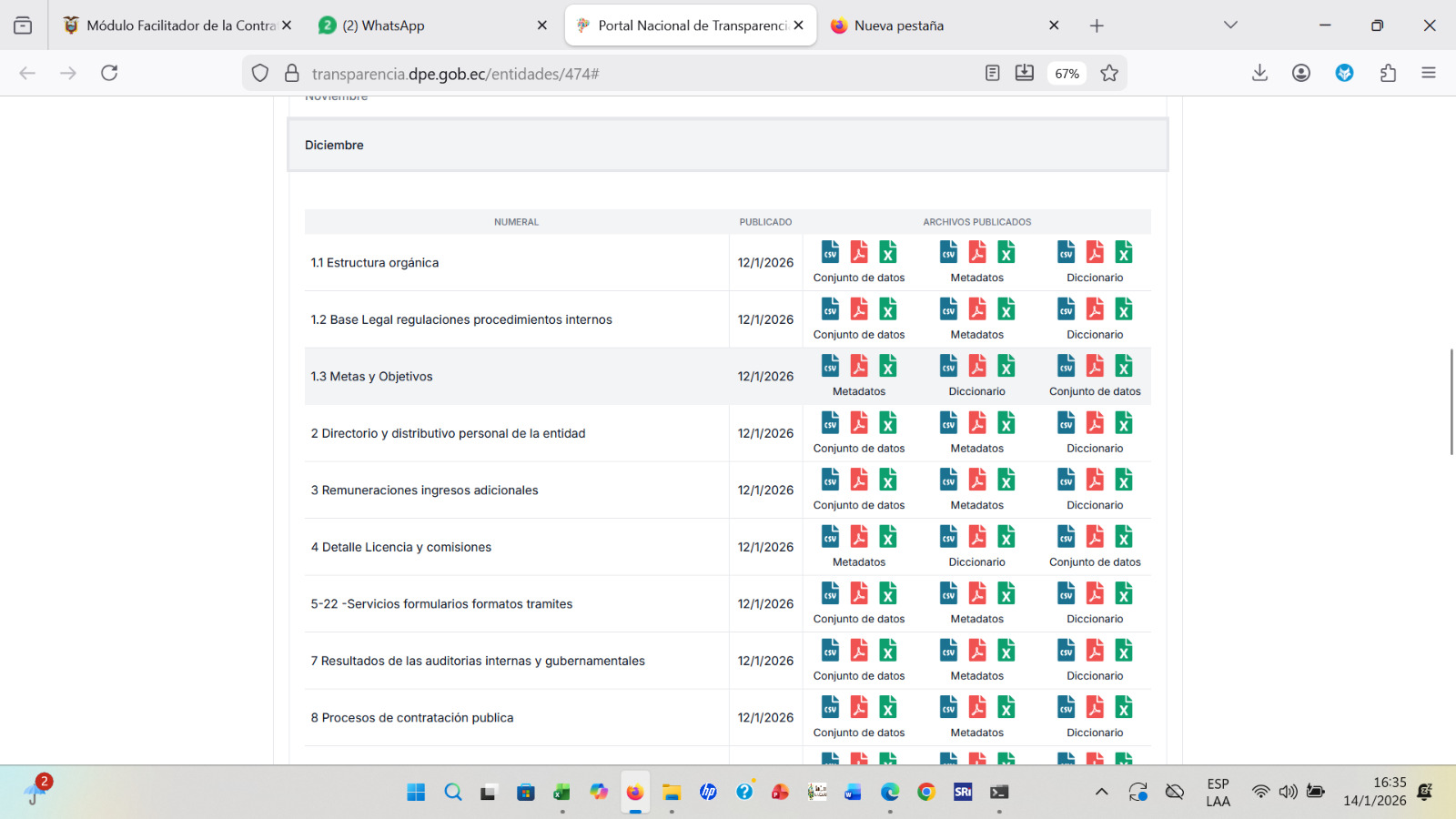This screenshot has height=819, width=1456.
Task: Toggle reader view in address bar
Action: (x=992, y=73)
